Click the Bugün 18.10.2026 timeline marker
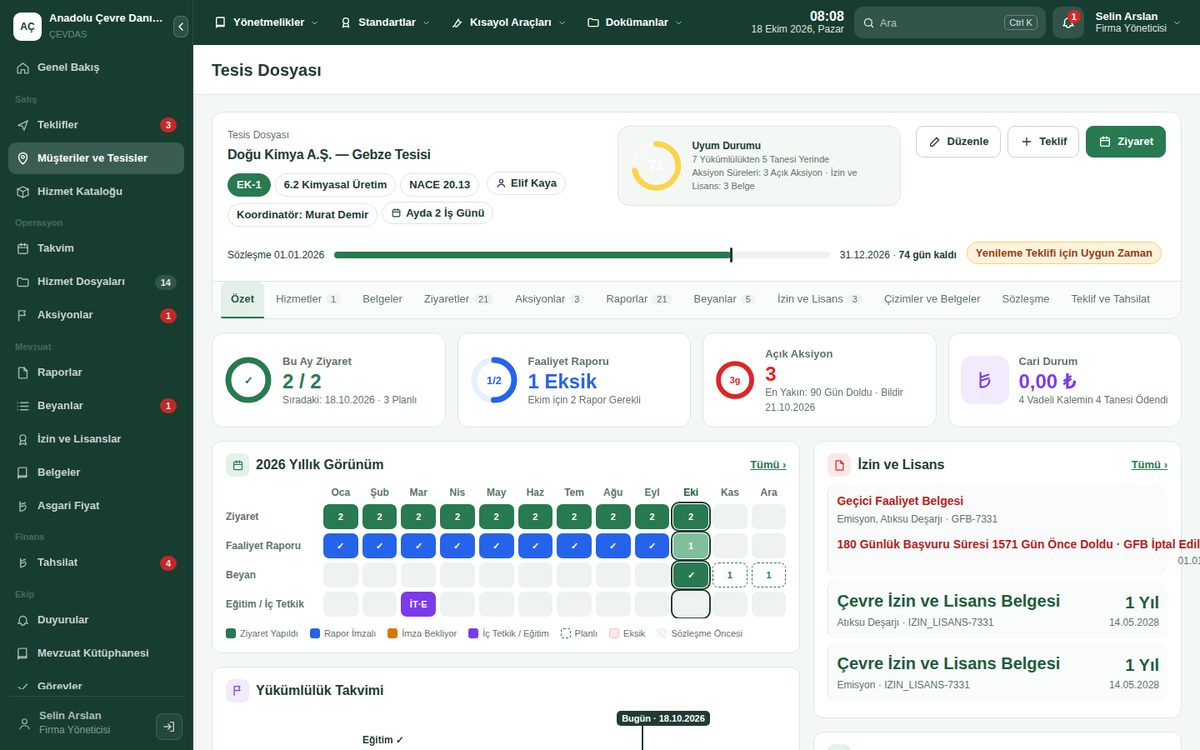 [x=663, y=718]
